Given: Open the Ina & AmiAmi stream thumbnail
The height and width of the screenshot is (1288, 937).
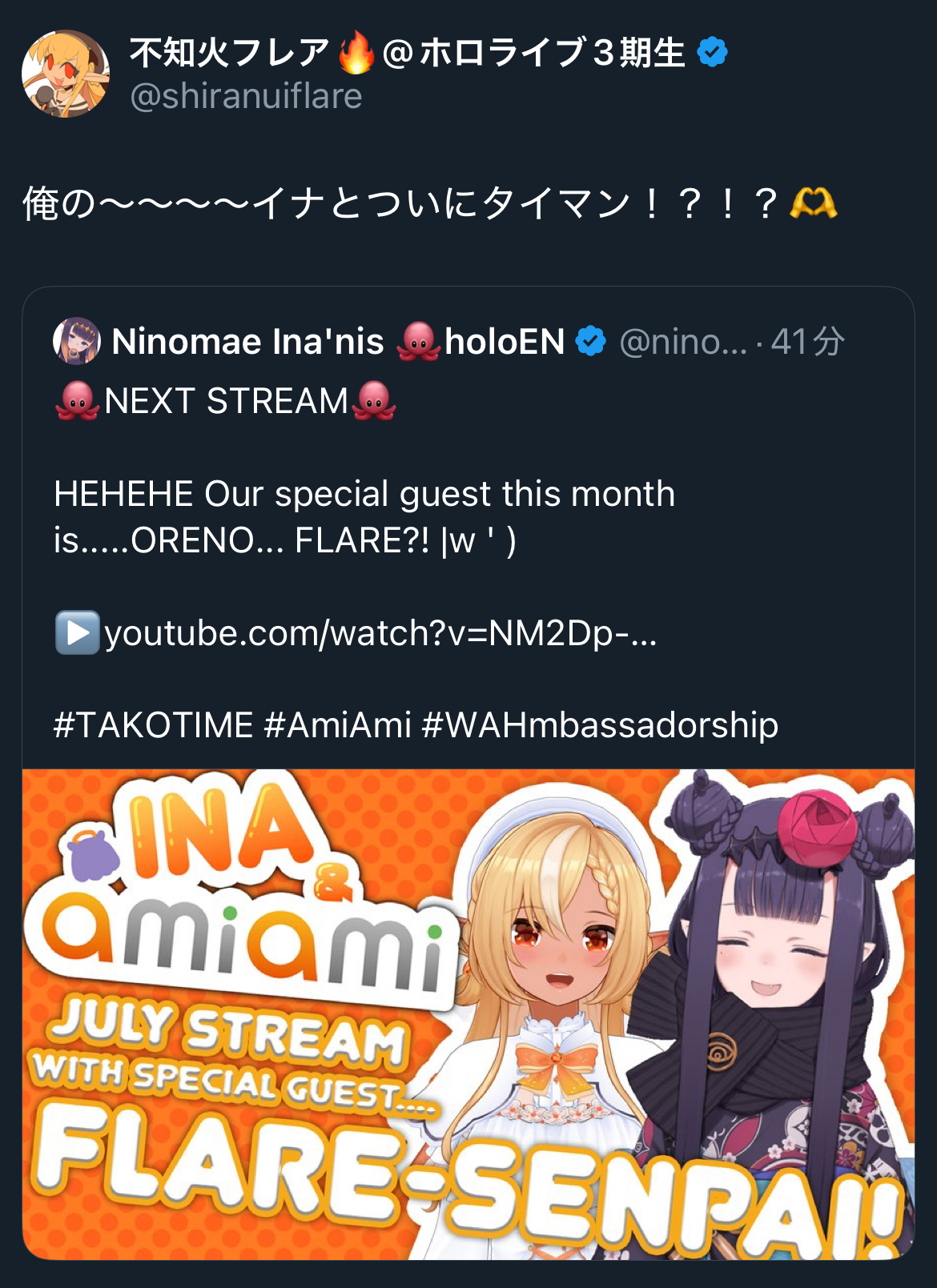Looking at the screenshot, I should [x=468, y=1014].
